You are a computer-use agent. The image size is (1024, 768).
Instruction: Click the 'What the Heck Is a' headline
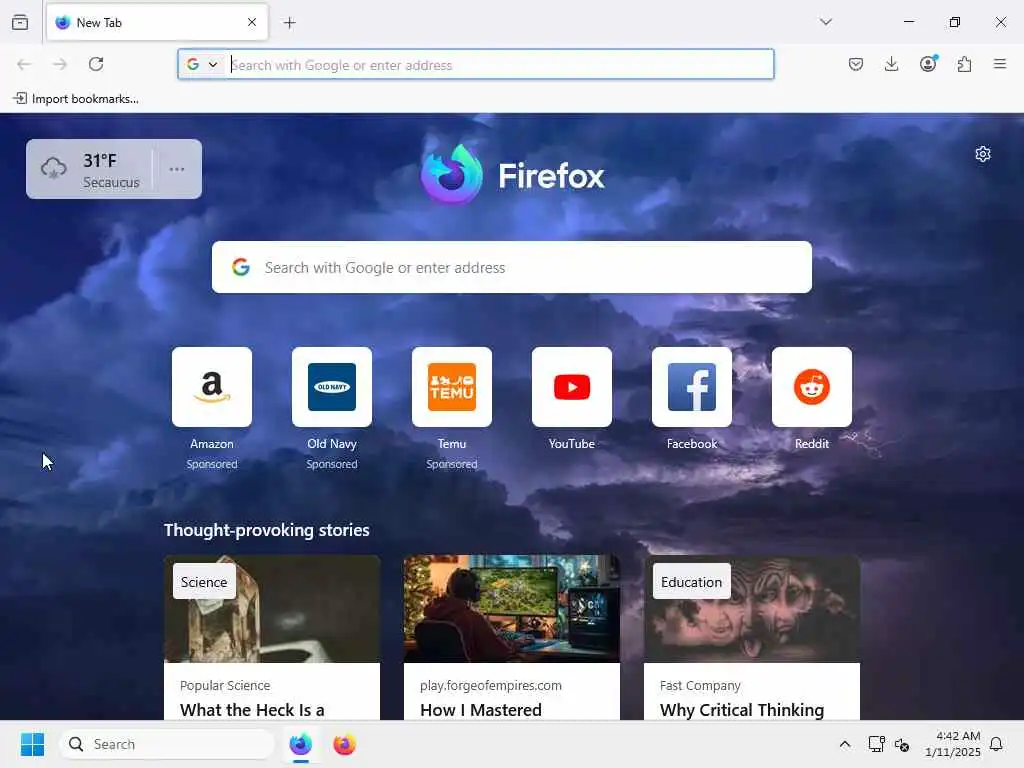(252, 710)
